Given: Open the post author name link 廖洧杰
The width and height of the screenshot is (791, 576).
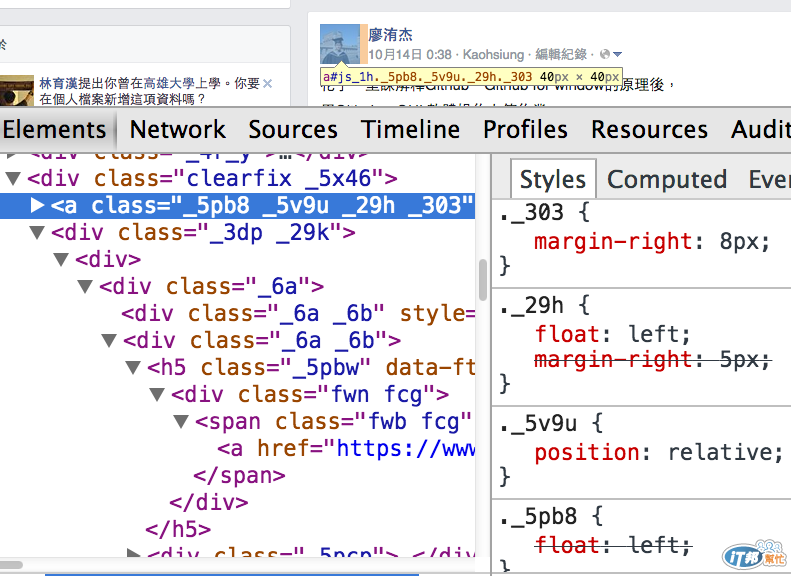Looking at the screenshot, I should point(390,35).
